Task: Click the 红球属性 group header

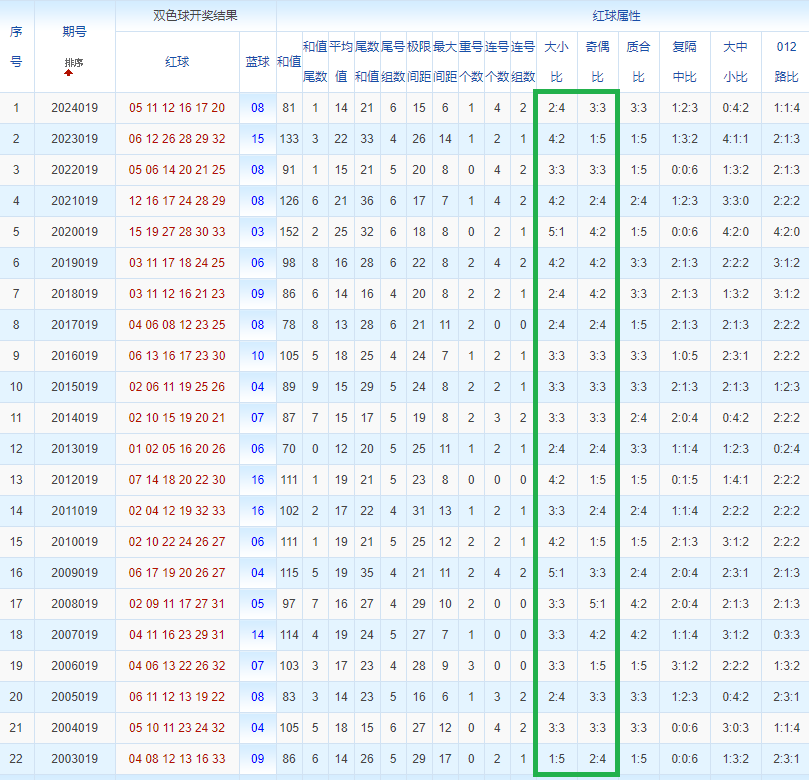Action: coord(616,16)
